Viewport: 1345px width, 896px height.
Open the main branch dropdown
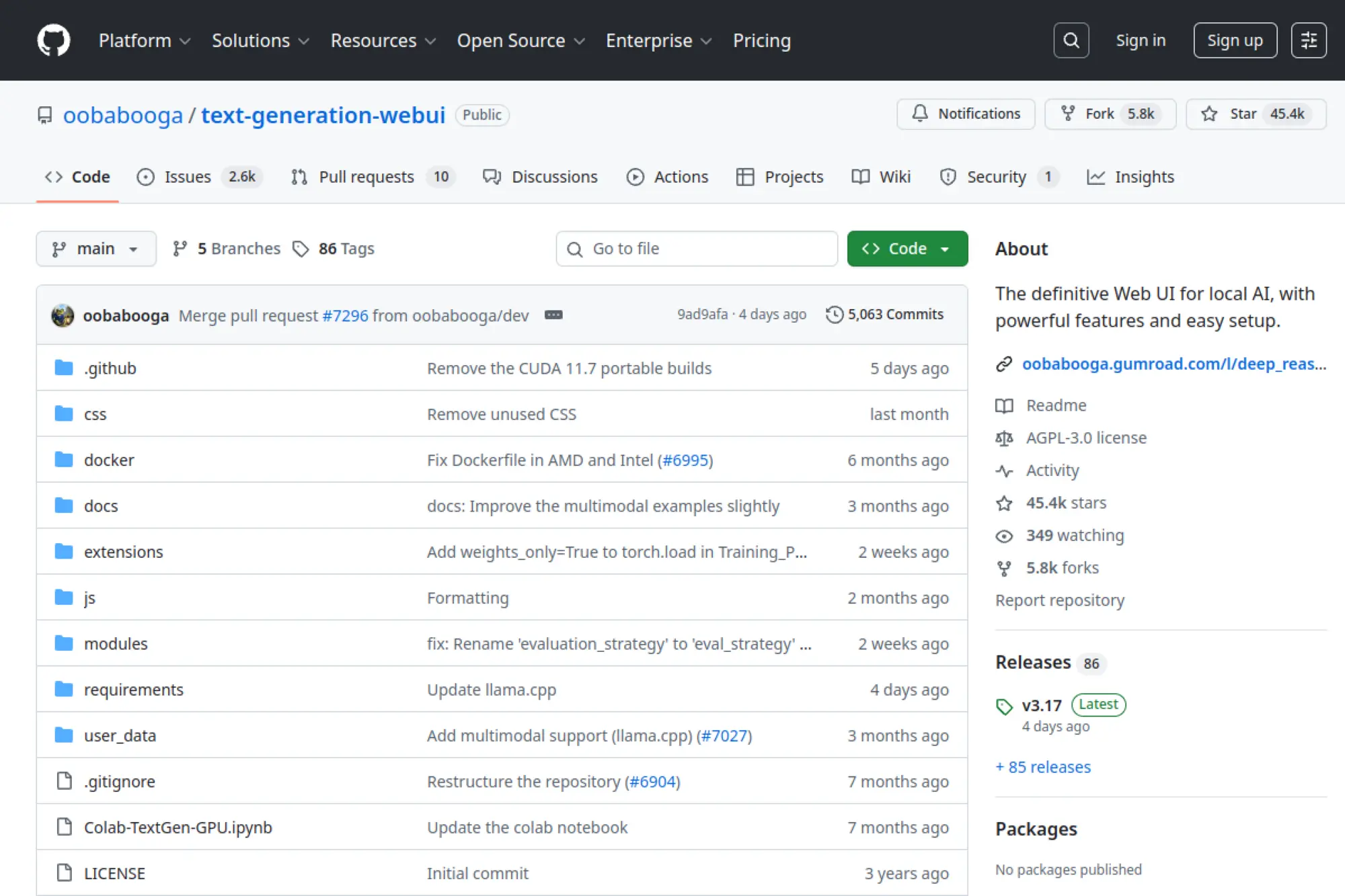pyautogui.click(x=95, y=248)
